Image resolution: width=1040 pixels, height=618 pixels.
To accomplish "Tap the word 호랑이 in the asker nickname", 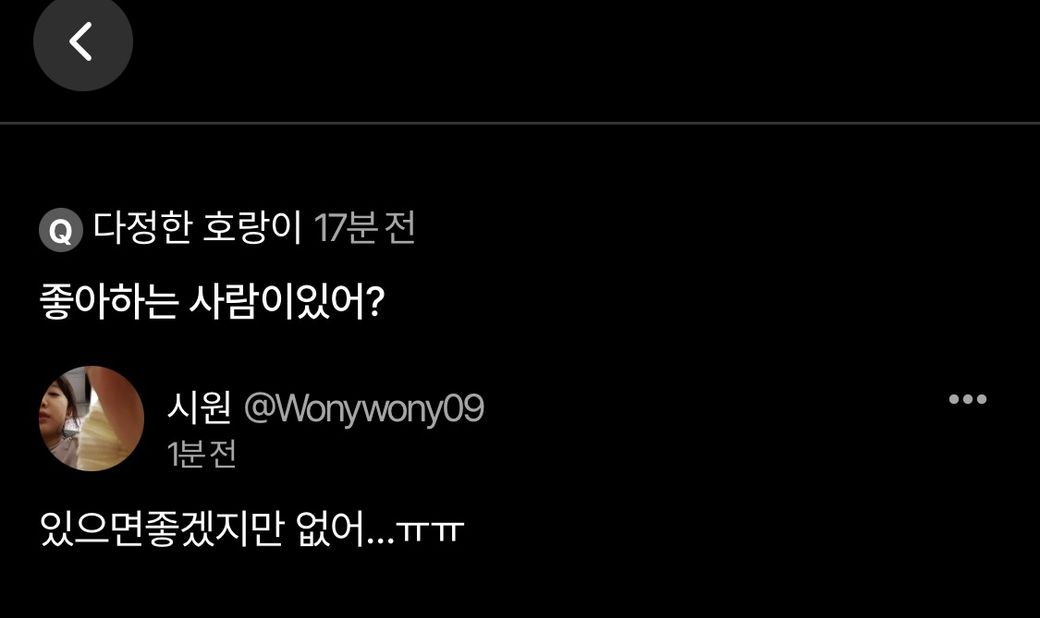I will (x=252, y=227).
